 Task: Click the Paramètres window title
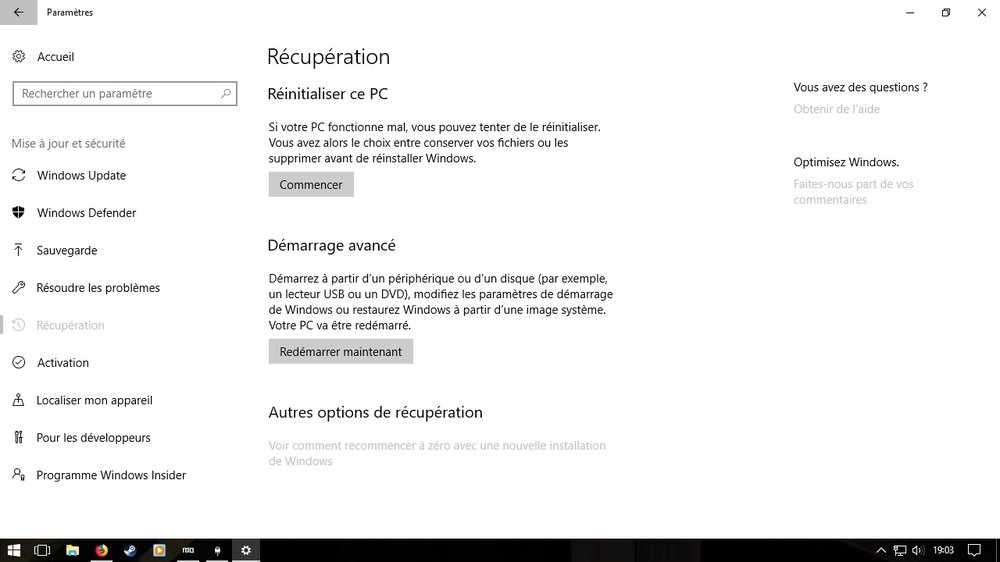coord(70,12)
